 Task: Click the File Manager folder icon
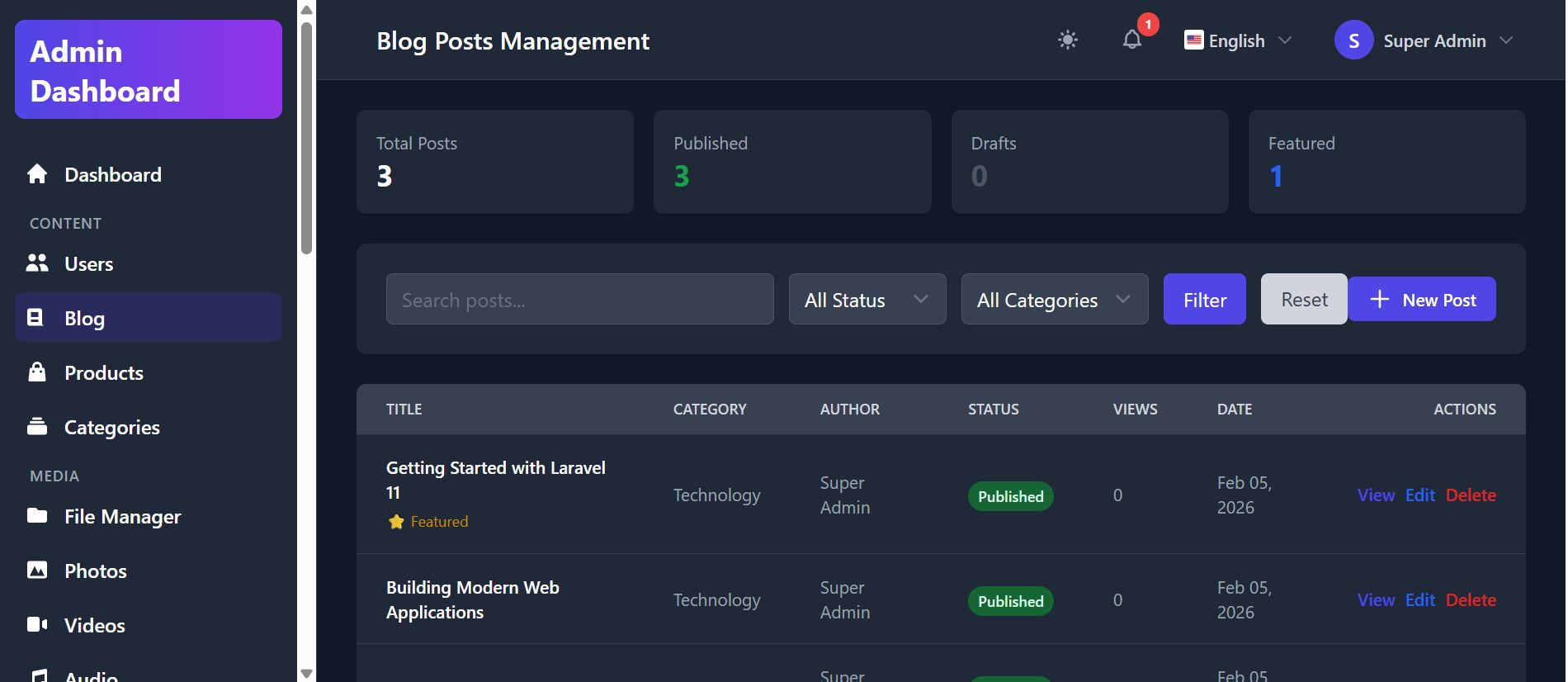click(x=37, y=516)
